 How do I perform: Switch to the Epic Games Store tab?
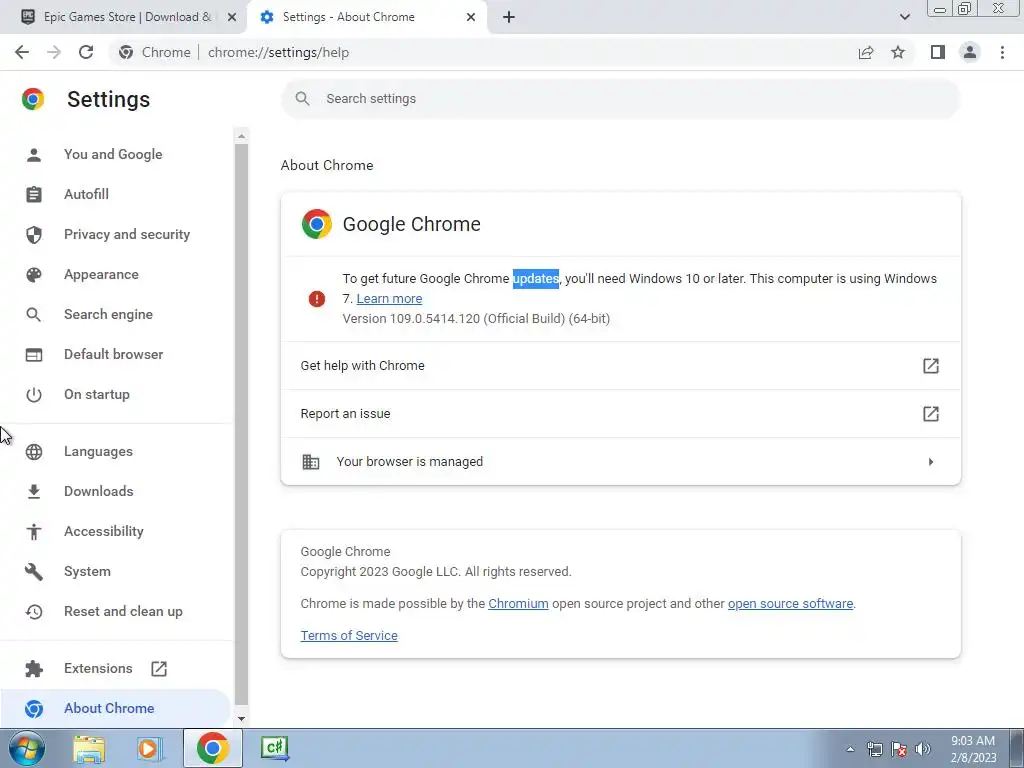123,17
